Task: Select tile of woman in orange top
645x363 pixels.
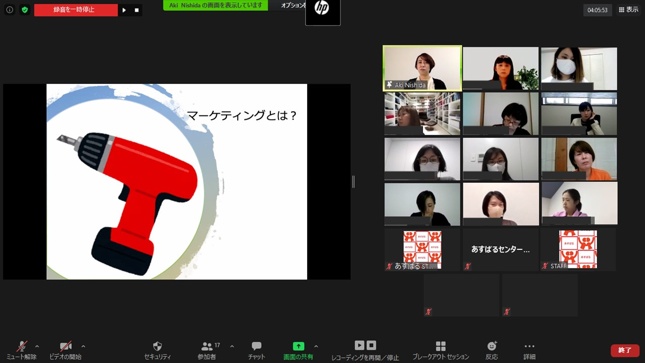Action: click(579, 159)
